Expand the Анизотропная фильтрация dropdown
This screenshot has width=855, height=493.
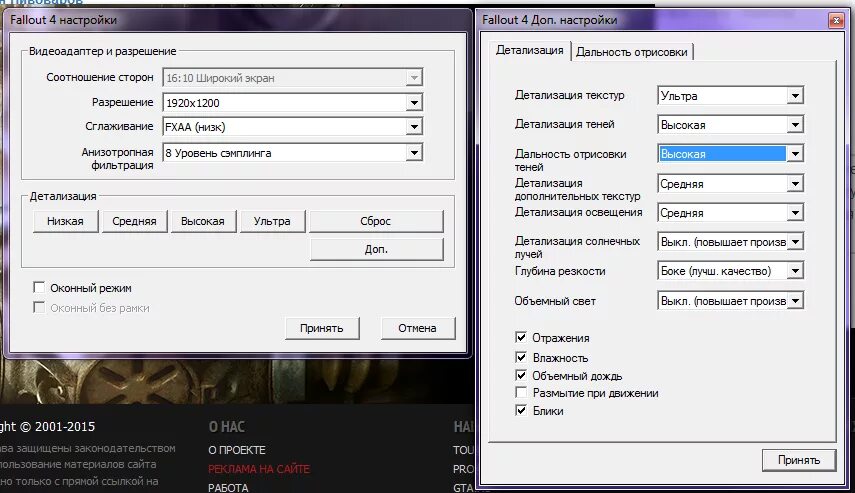tap(292, 153)
